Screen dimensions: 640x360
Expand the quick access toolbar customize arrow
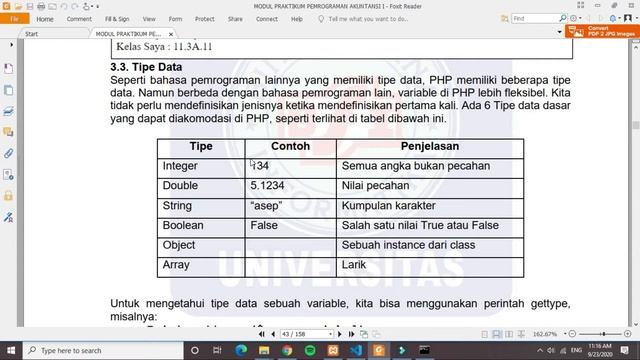point(98,7)
